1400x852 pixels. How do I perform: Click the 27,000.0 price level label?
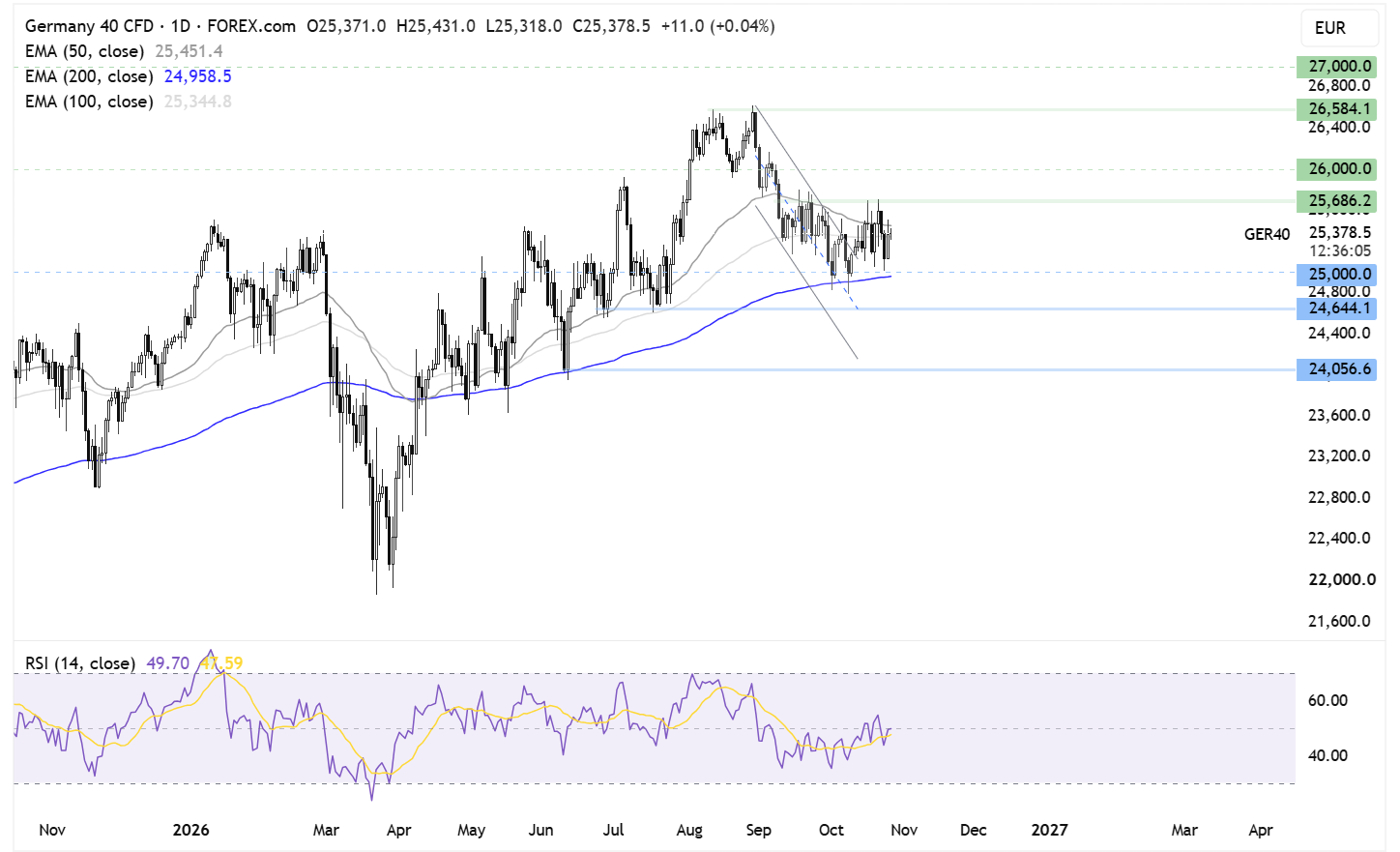point(1336,66)
